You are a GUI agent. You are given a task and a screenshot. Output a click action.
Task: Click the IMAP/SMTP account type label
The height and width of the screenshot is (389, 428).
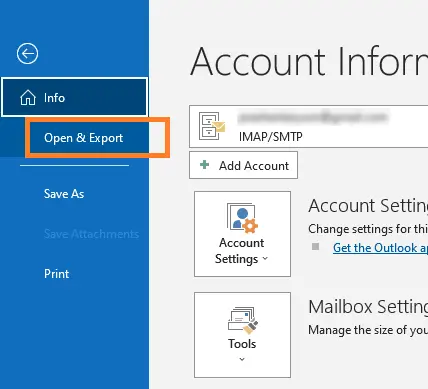pos(271,136)
